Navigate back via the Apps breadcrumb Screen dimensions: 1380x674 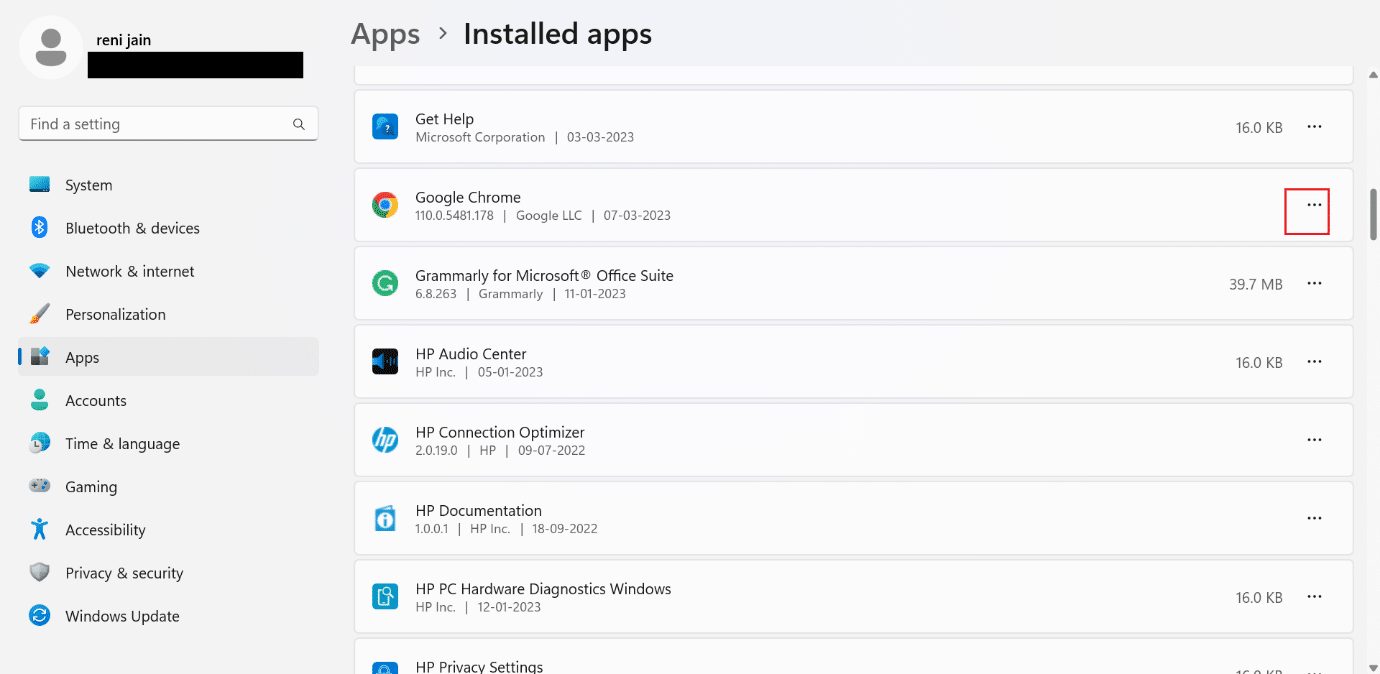coord(385,34)
